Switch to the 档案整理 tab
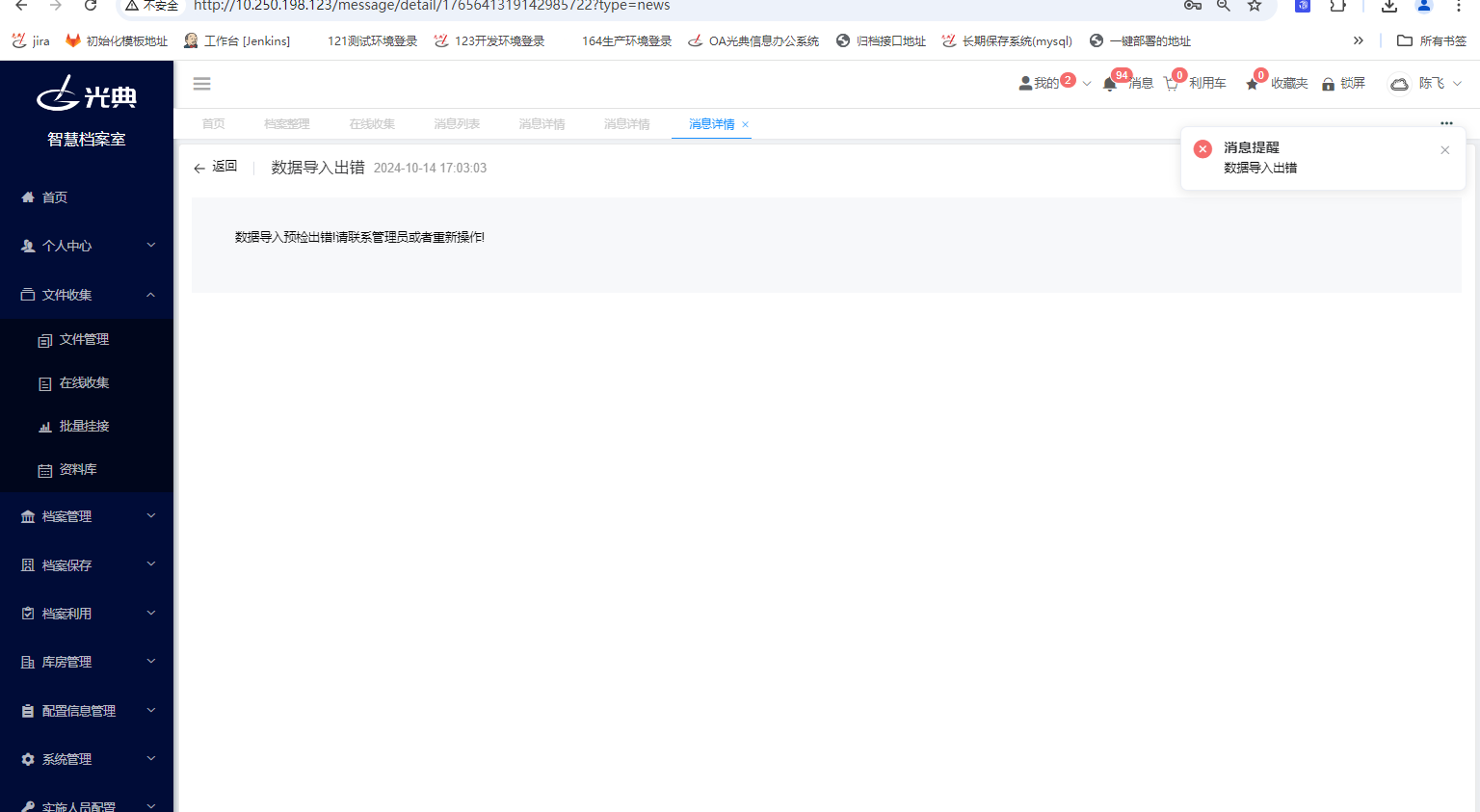Viewport: 1480px width, 812px height. 287,124
